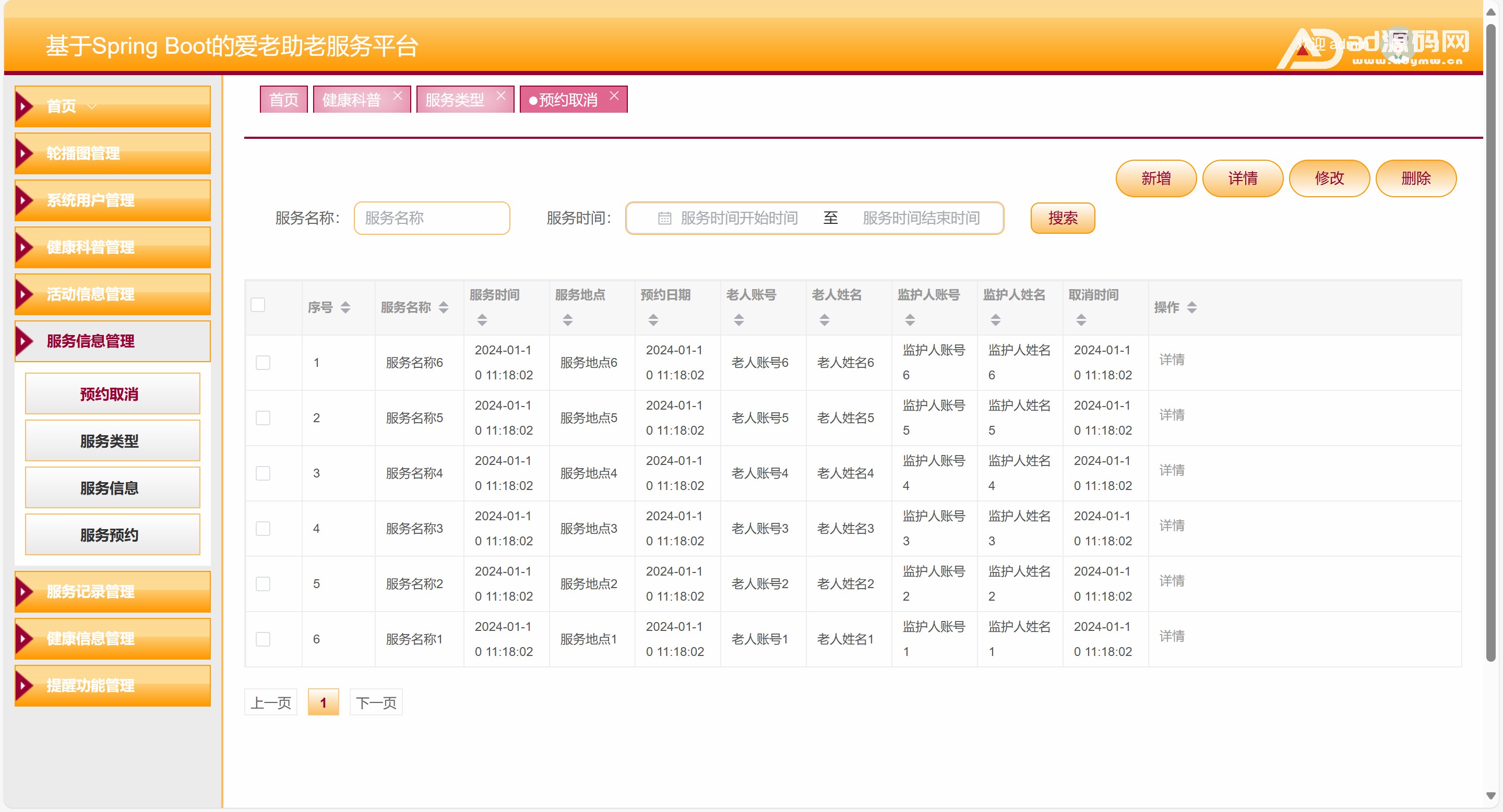This screenshot has height=812, width=1503.
Task: Close the 预约取消 tab via X icon
Action: [614, 95]
